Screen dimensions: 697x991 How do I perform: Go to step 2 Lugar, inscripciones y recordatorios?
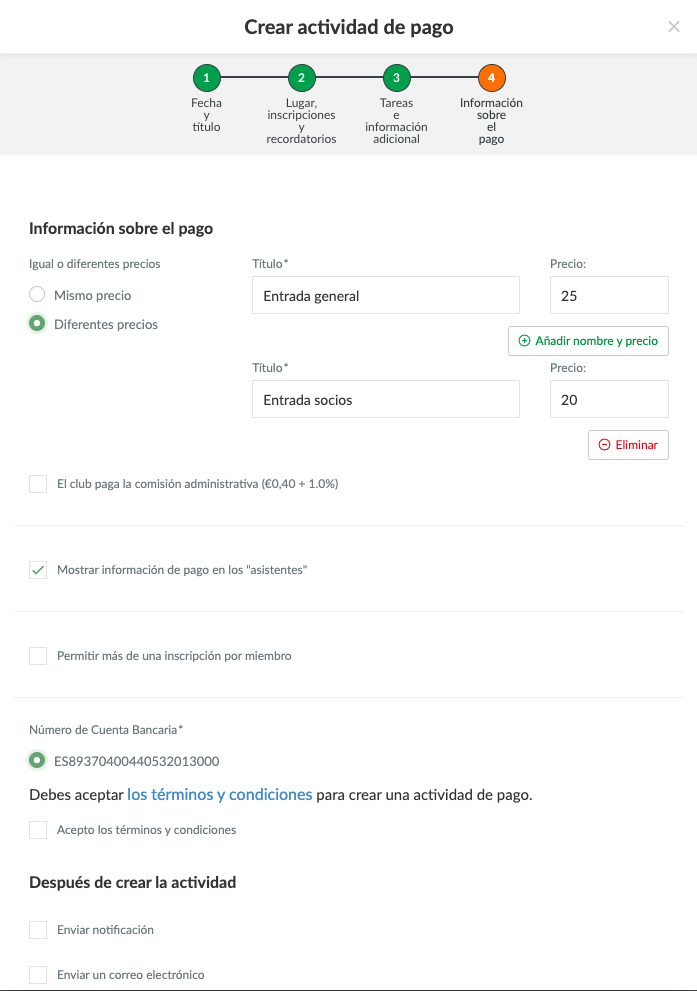coord(301,77)
